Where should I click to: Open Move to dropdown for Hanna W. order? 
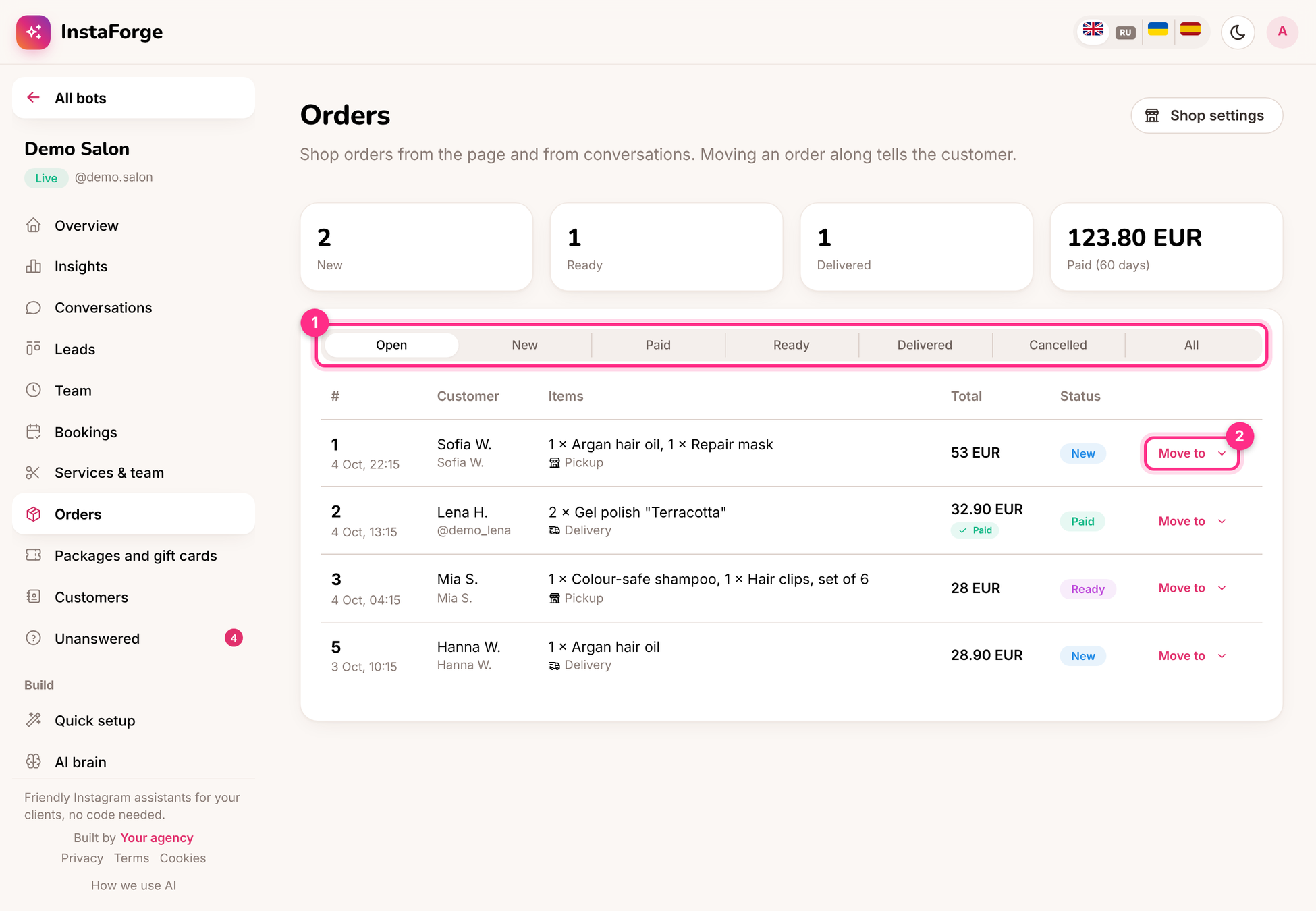pos(1192,656)
